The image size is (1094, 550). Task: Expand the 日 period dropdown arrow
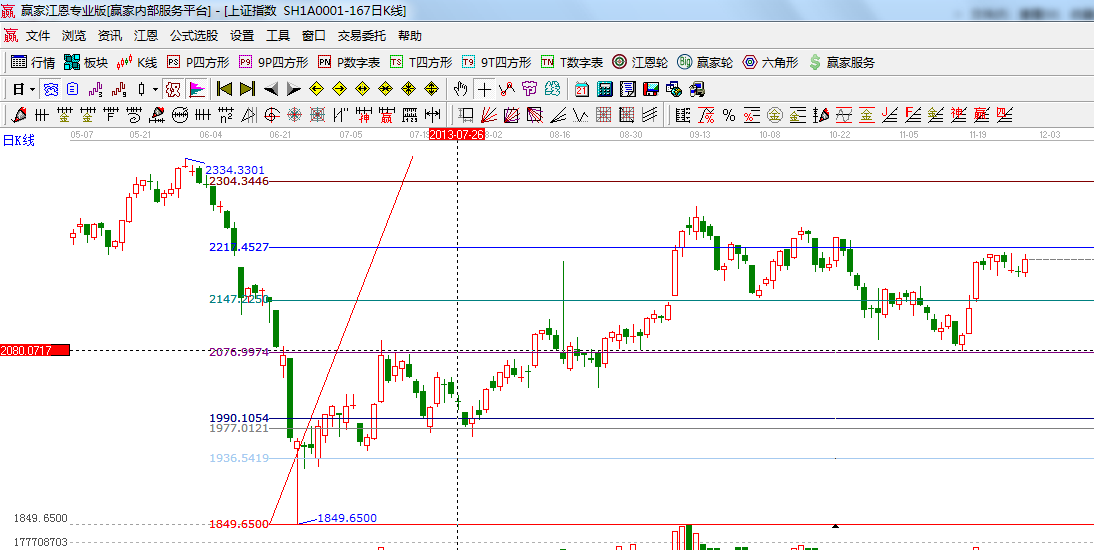tap(32, 89)
